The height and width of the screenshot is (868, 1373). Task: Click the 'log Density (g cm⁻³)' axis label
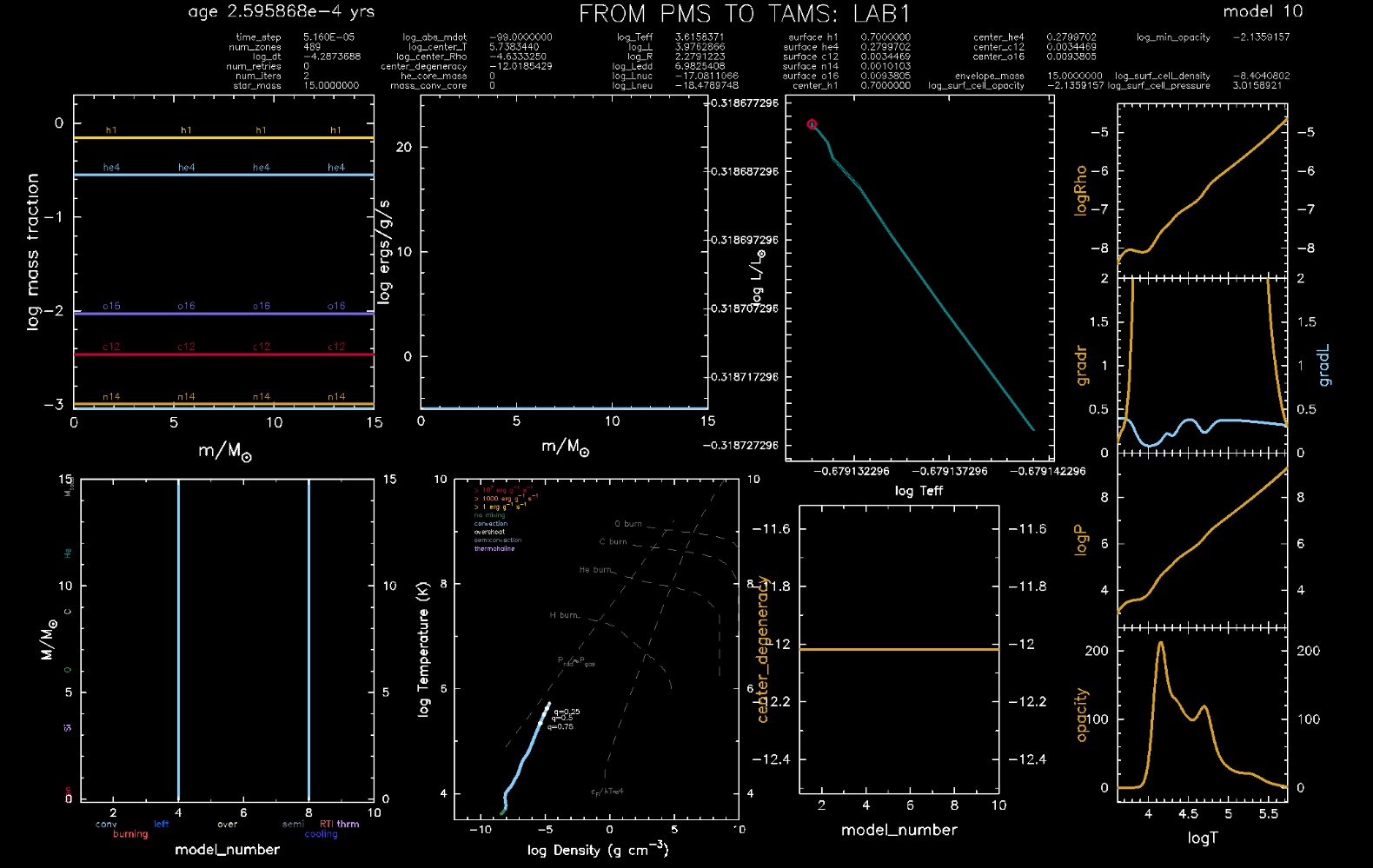tap(598, 849)
